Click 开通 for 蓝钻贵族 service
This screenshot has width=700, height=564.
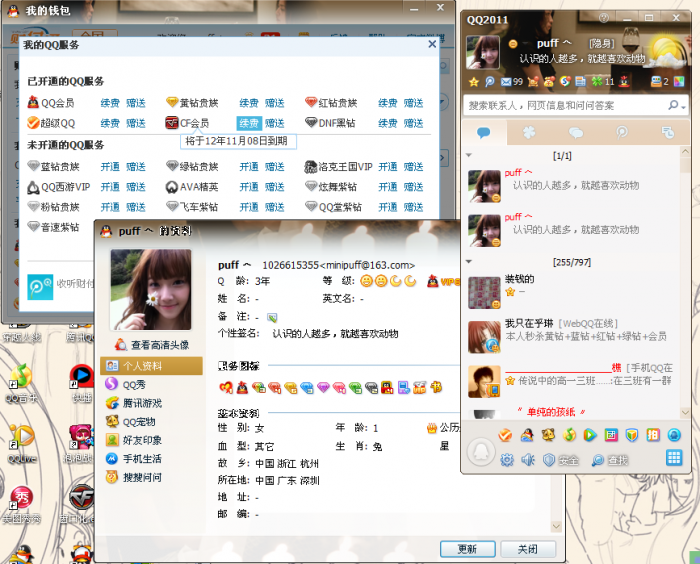110,167
